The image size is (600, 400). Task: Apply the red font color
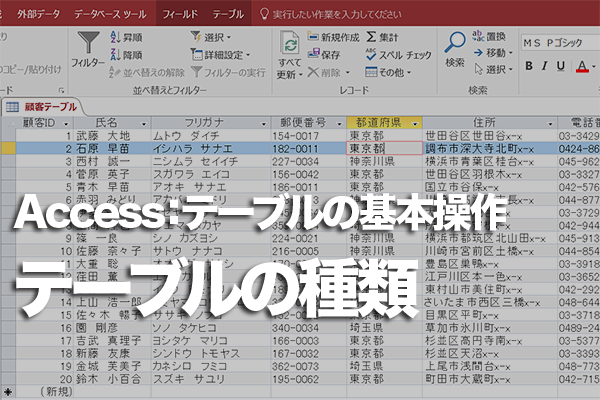pos(582,67)
